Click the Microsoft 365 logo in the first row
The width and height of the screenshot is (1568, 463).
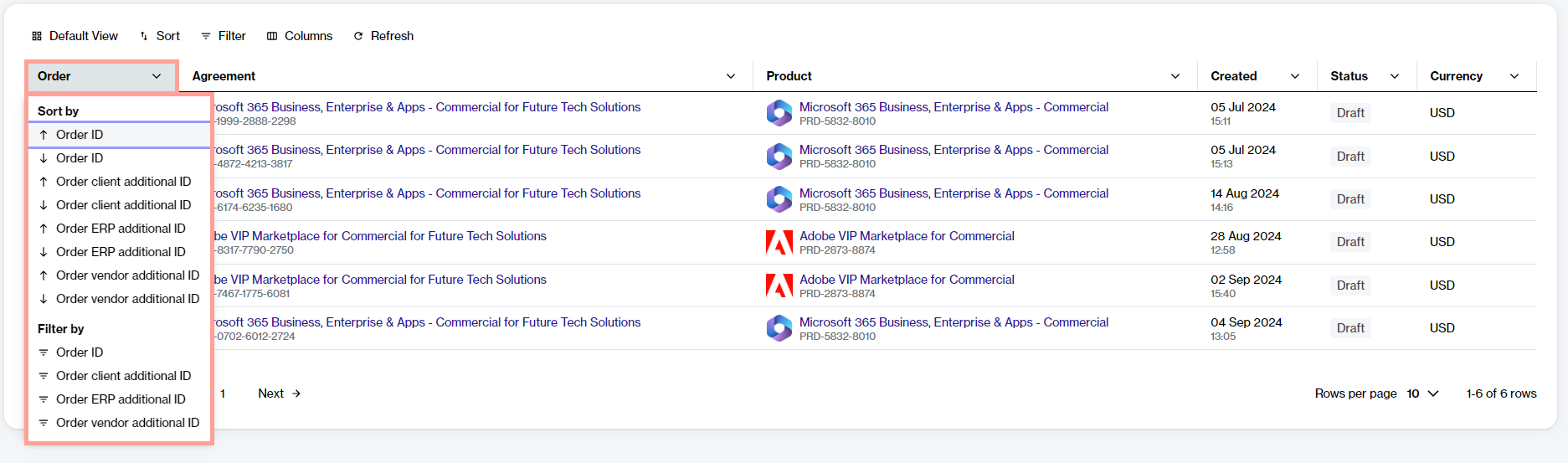pos(779,113)
